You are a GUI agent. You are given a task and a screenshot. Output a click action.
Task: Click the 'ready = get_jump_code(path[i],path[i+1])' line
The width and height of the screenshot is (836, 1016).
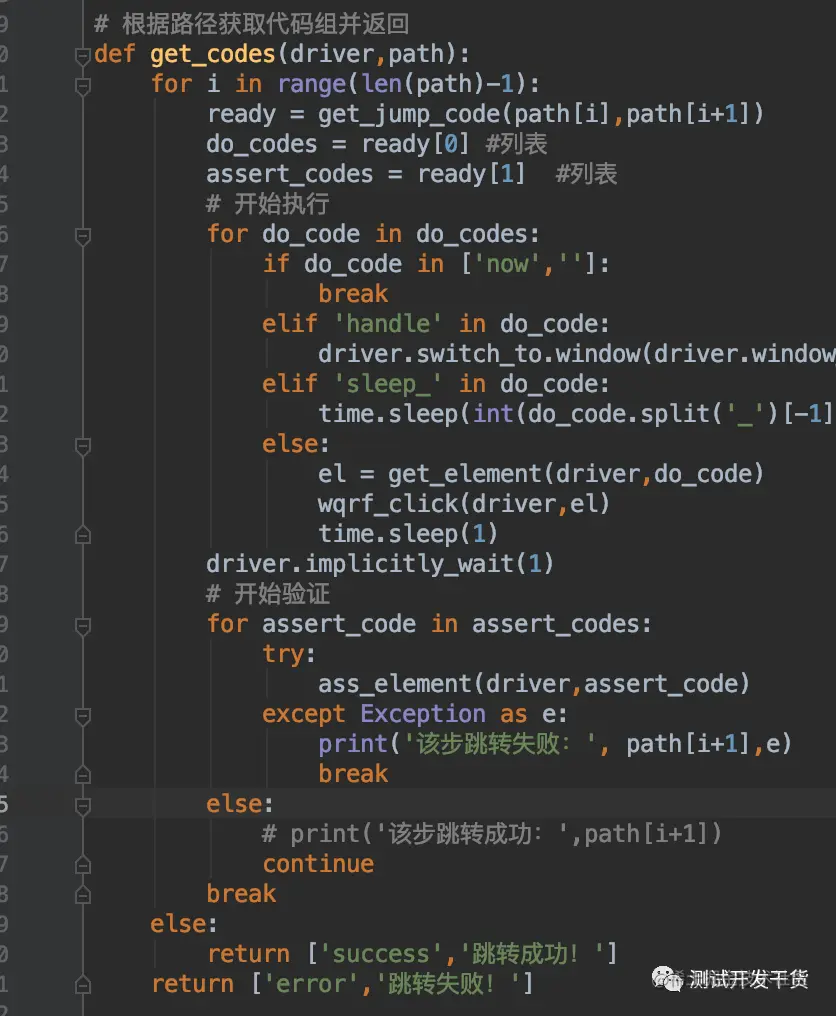point(485,114)
